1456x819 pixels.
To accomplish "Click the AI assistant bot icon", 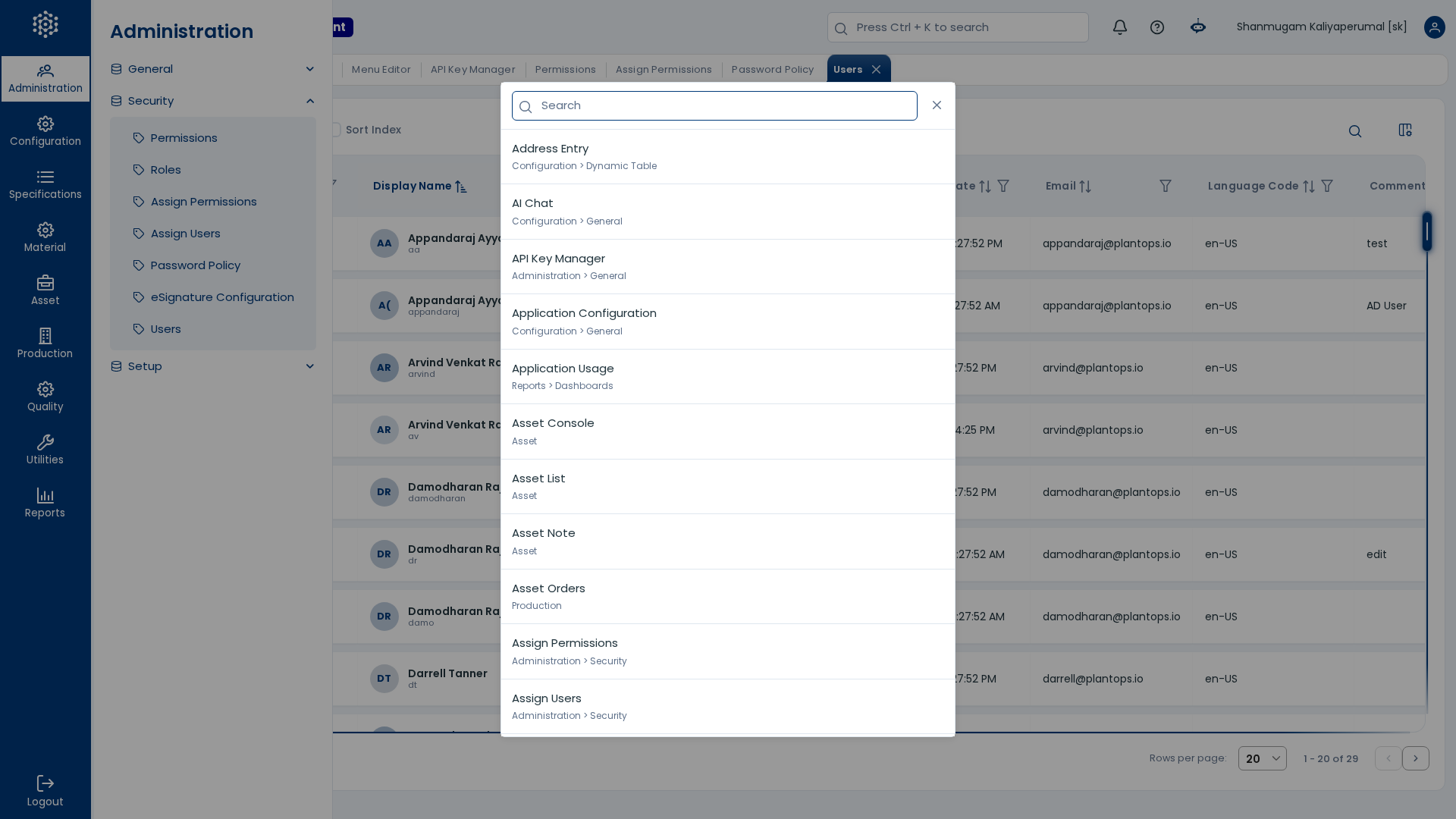I will click(1198, 27).
